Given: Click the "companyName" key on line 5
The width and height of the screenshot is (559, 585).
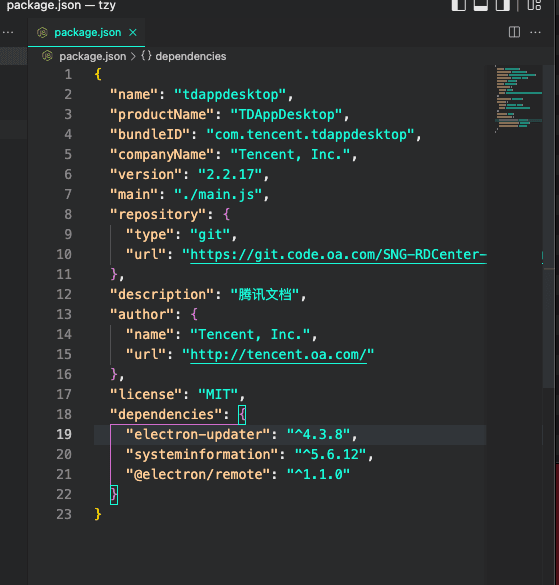Looking at the screenshot, I should (x=162, y=154).
